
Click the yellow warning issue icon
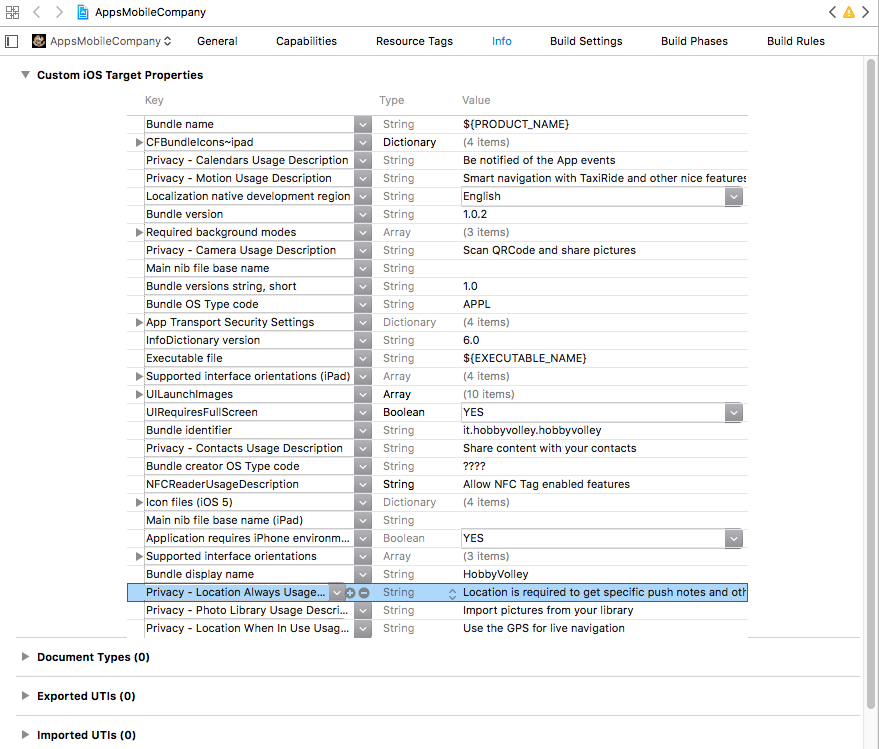849,12
